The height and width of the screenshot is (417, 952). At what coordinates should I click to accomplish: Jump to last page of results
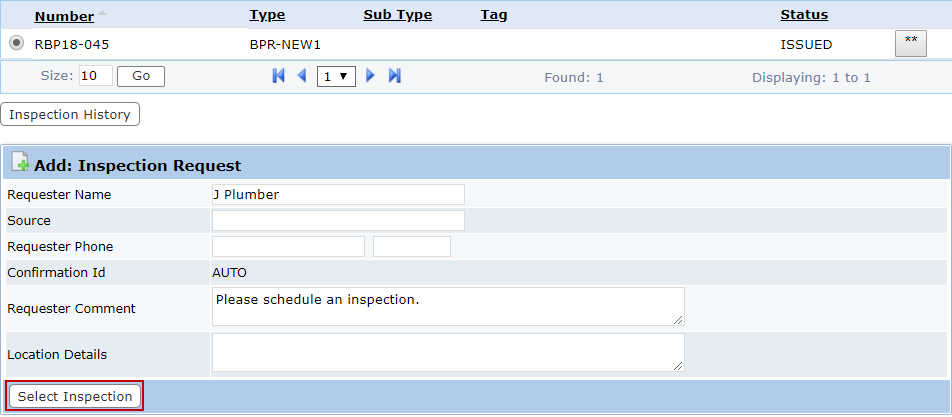pyautogui.click(x=395, y=76)
